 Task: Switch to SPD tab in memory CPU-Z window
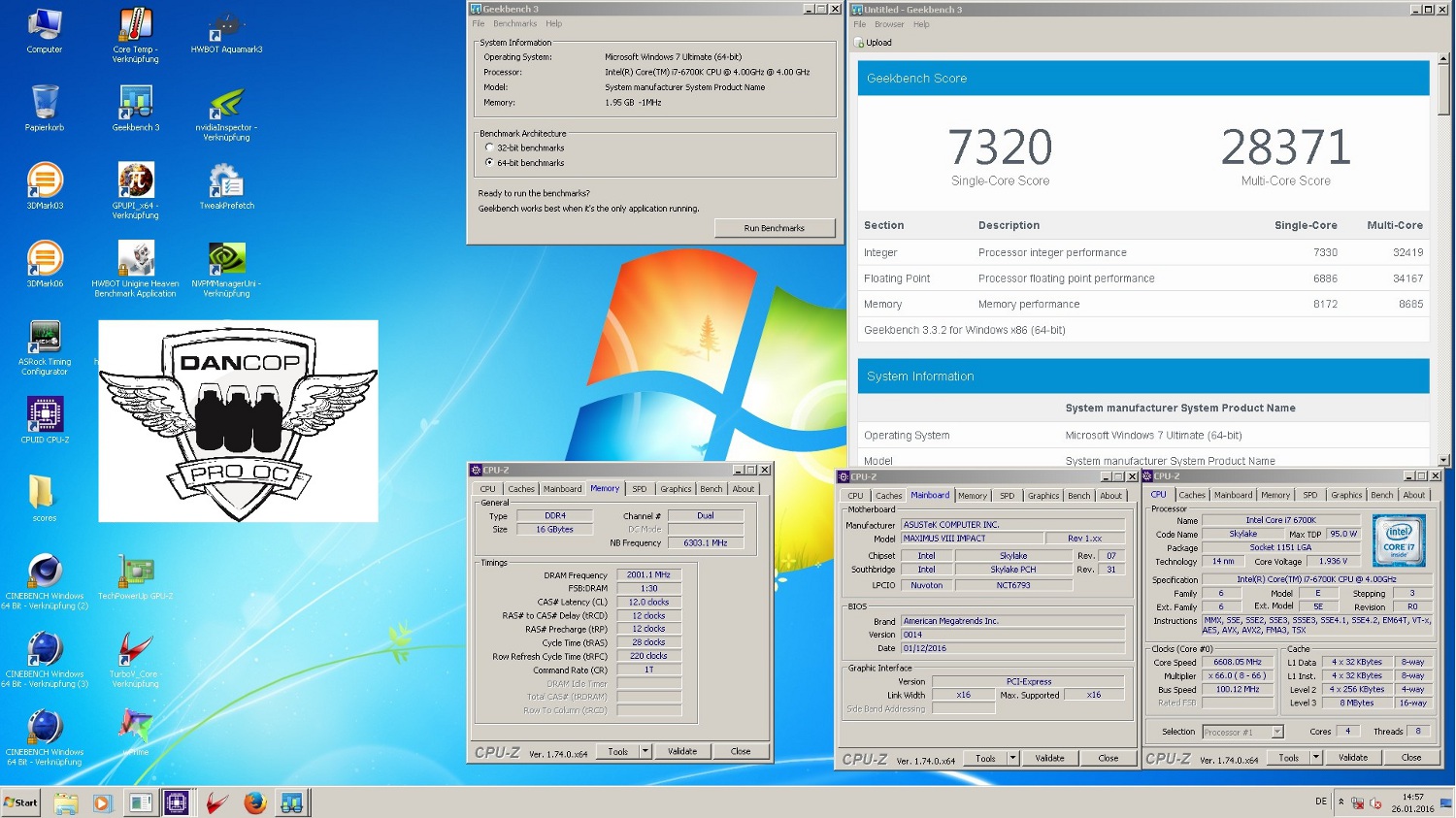639,489
